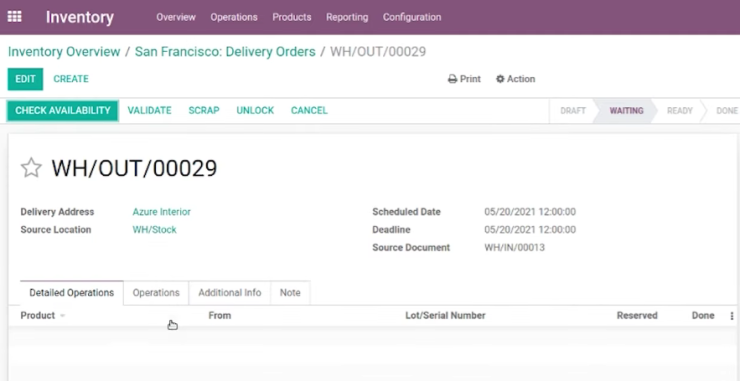Open the apps grid menu icon
Viewport: 740px width, 381px height.
tap(15, 17)
